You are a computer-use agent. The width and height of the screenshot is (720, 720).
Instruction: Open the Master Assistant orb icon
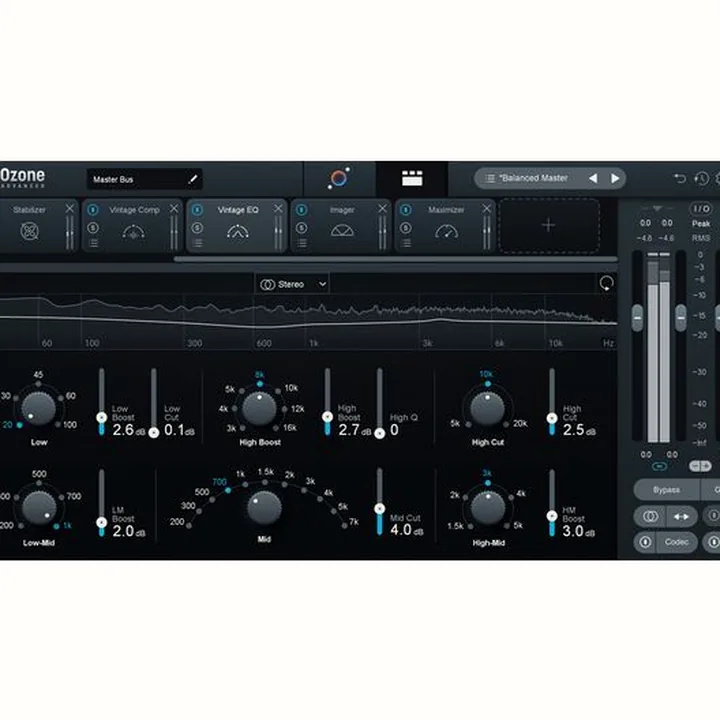click(x=339, y=179)
